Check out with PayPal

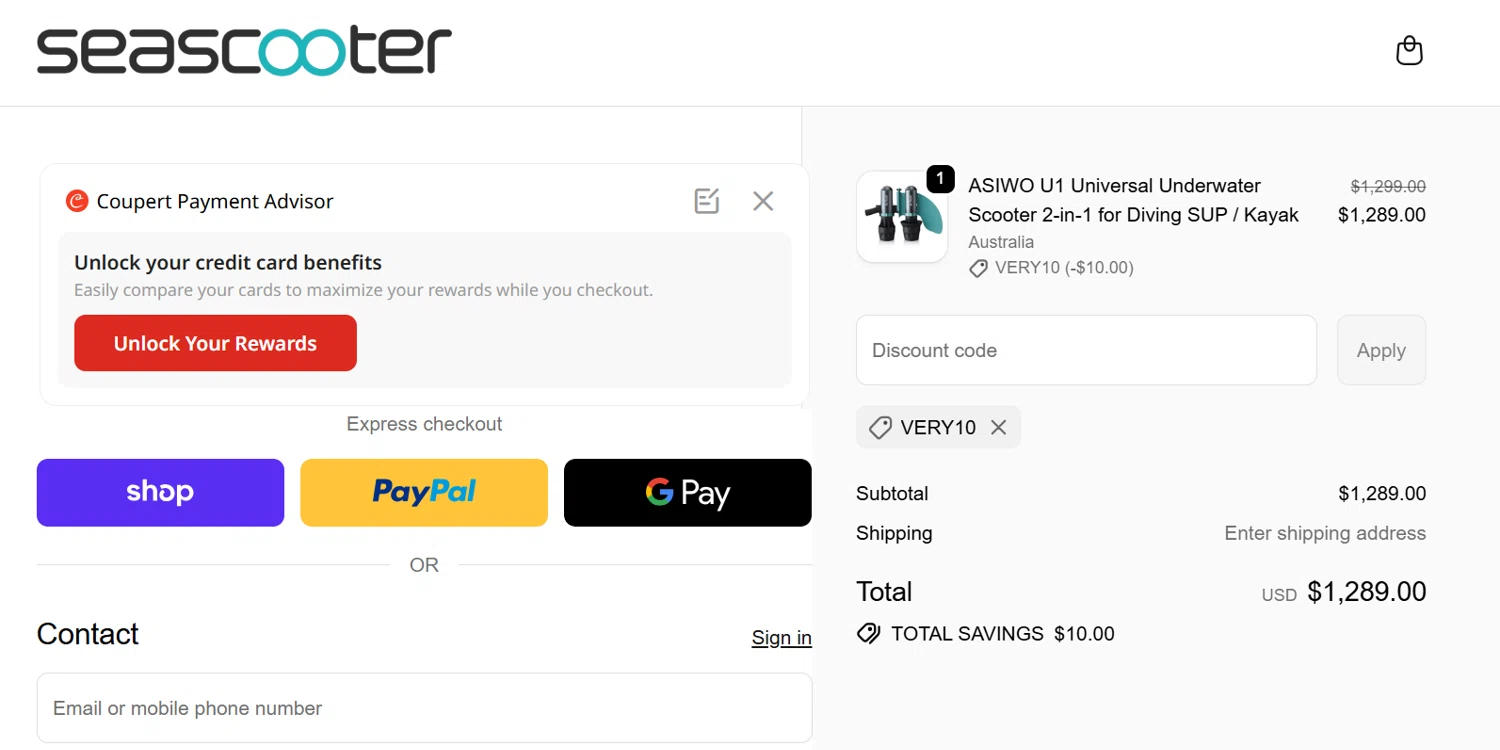(424, 492)
